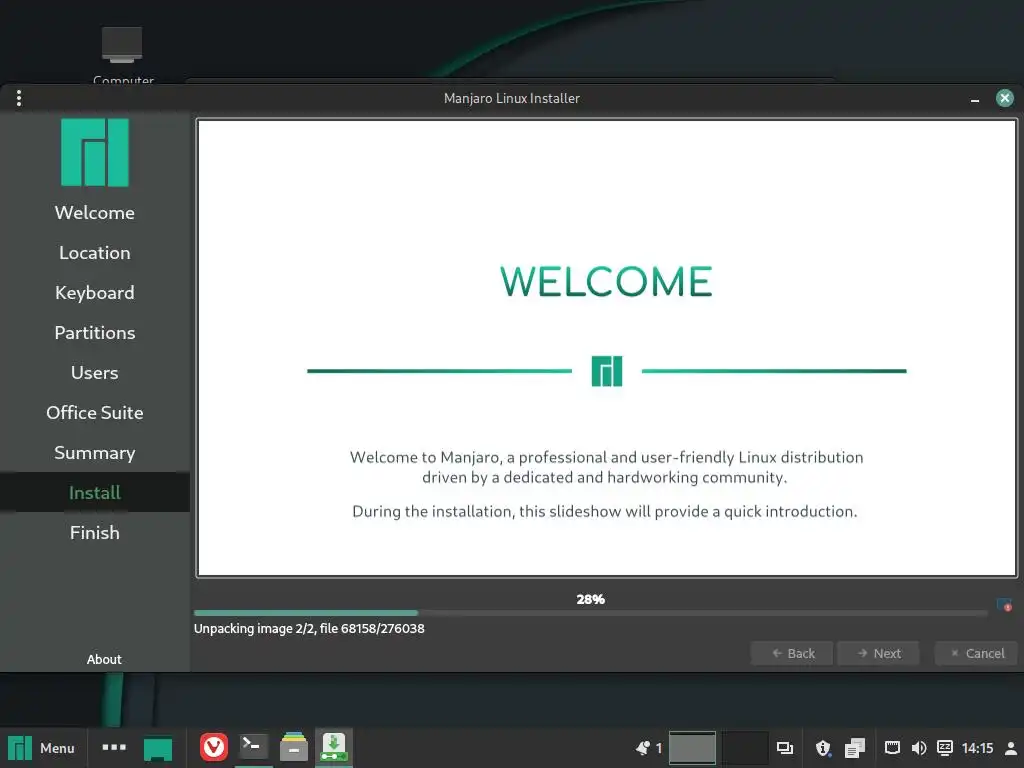Open the volume control in the tray
The image size is (1024, 768).
point(919,748)
